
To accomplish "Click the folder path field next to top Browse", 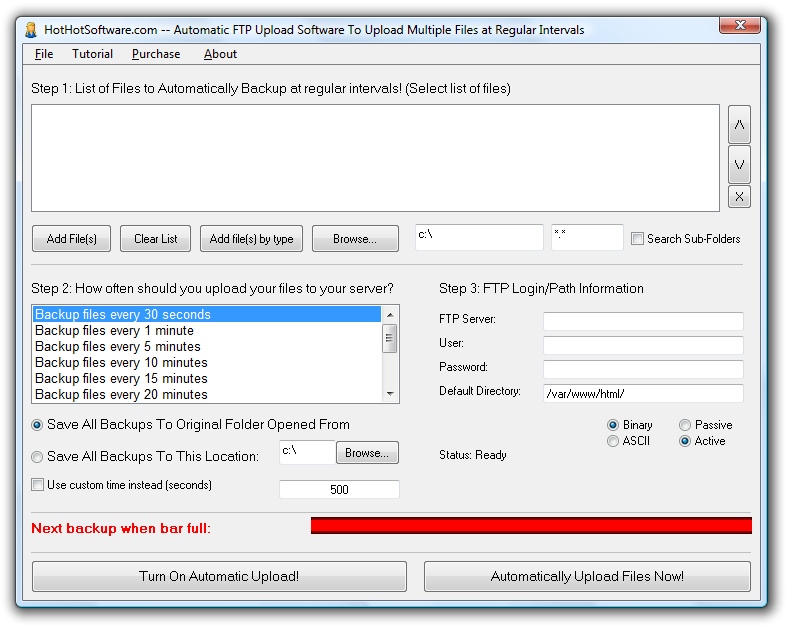I will click(479, 237).
